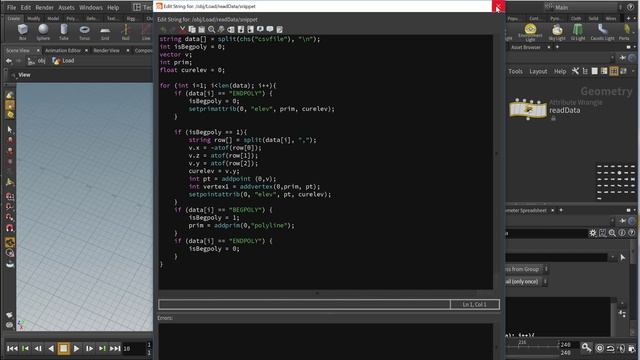Open the Edit menu
This screenshot has width=640, height=360.
25,7
